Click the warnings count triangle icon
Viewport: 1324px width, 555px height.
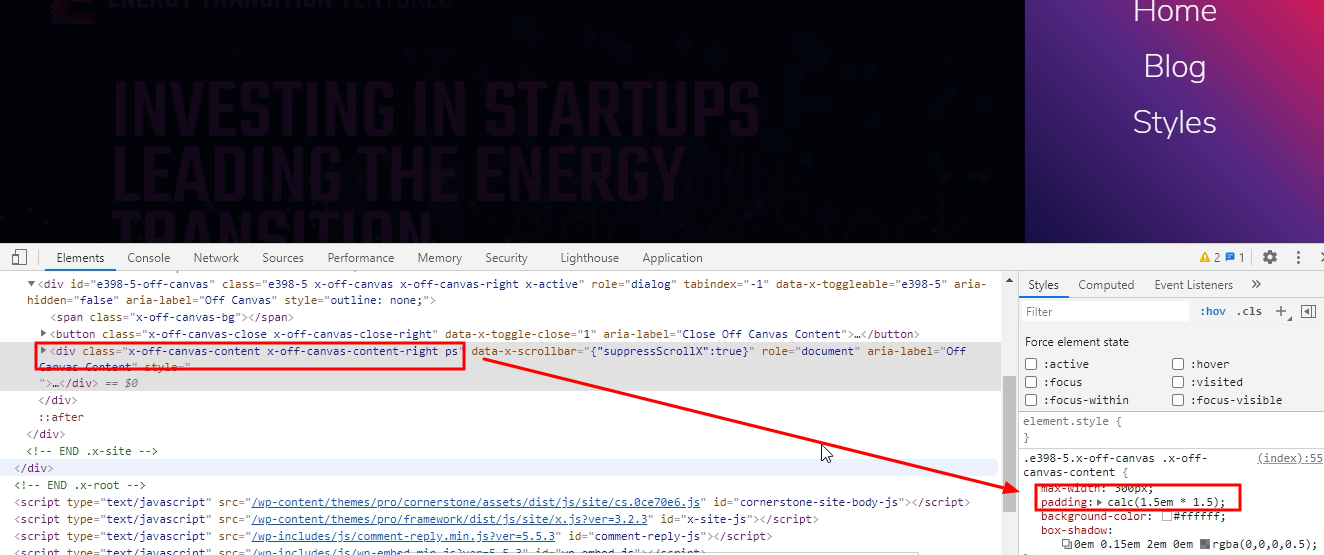coord(1205,257)
